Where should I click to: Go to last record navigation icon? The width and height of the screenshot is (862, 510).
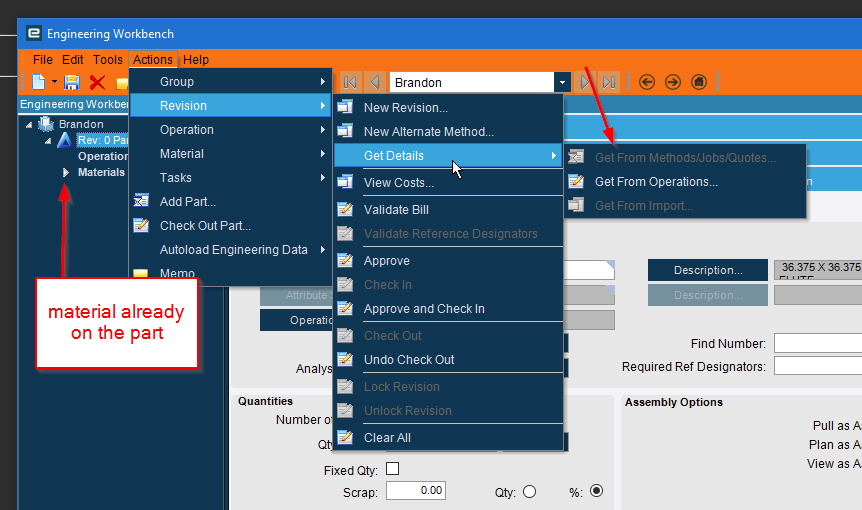coord(609,82)
